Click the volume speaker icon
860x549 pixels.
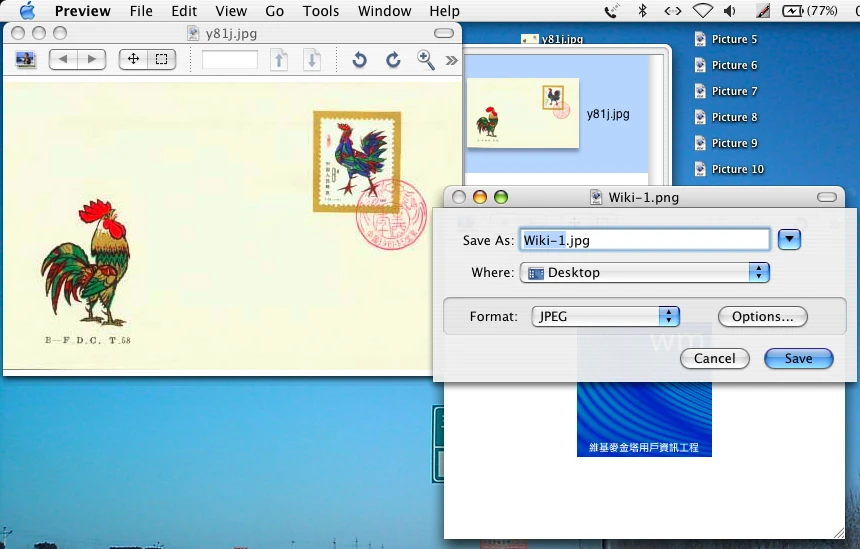[x=729, y=10]
